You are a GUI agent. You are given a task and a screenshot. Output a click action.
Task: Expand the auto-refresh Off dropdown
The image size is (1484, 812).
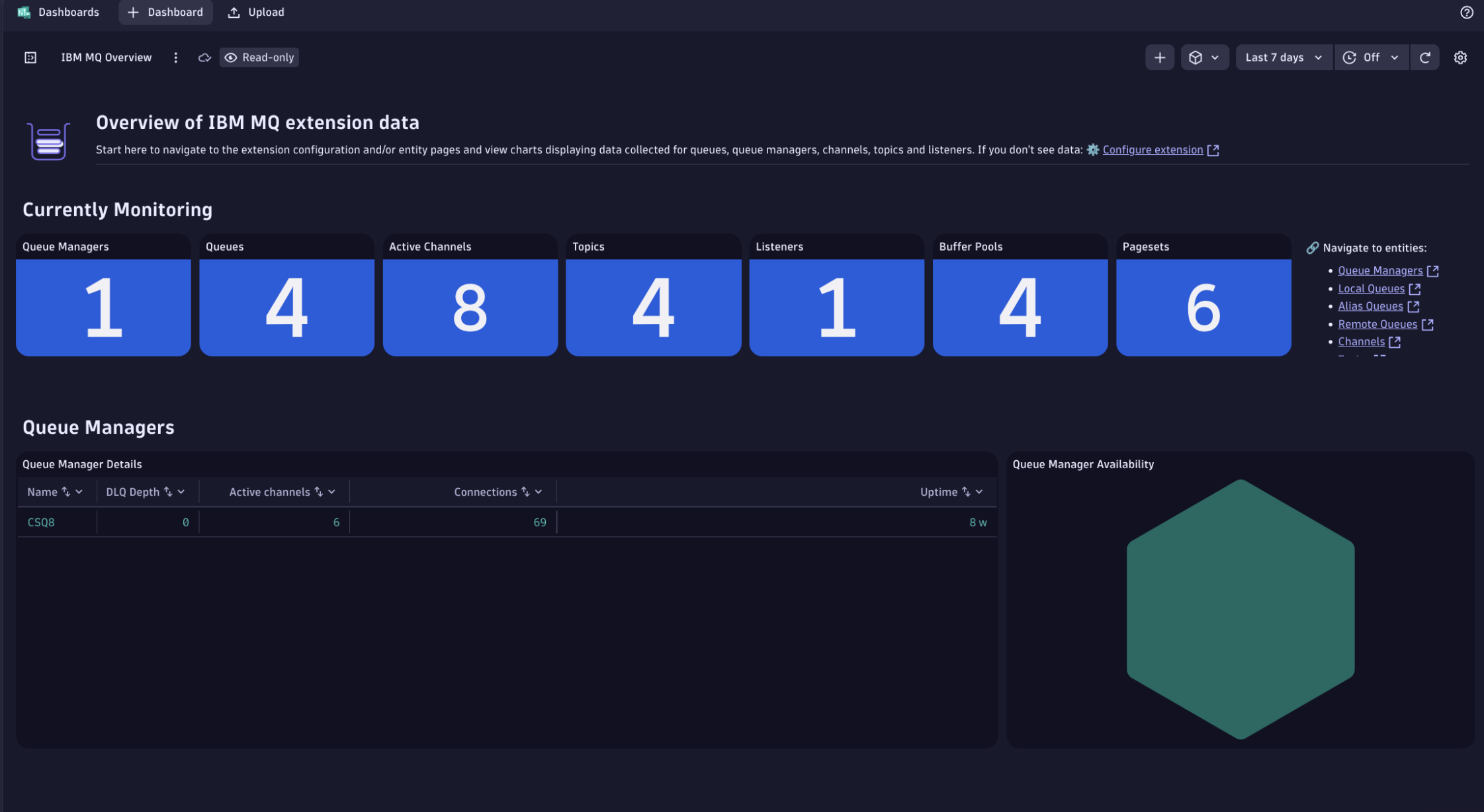[1372, 58]
